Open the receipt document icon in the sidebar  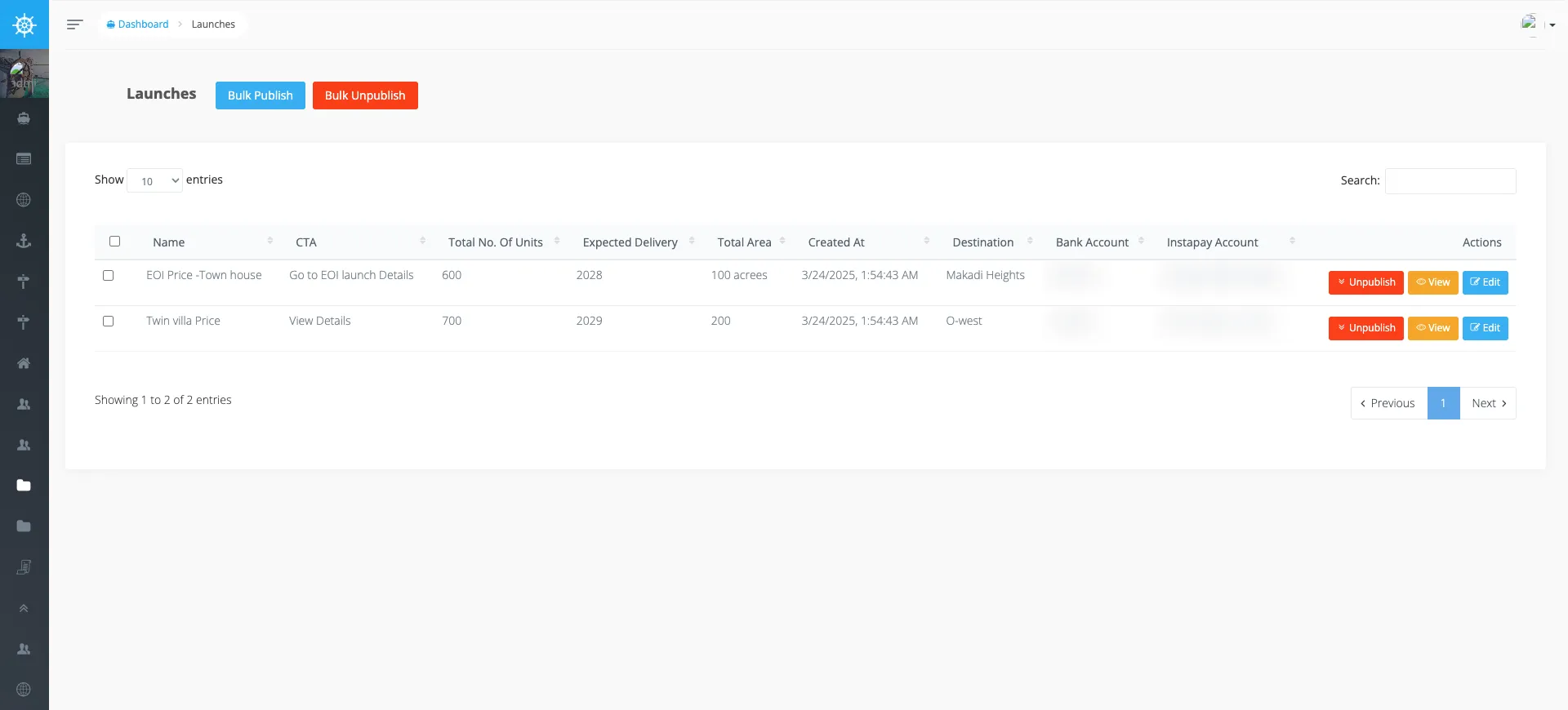24,567
